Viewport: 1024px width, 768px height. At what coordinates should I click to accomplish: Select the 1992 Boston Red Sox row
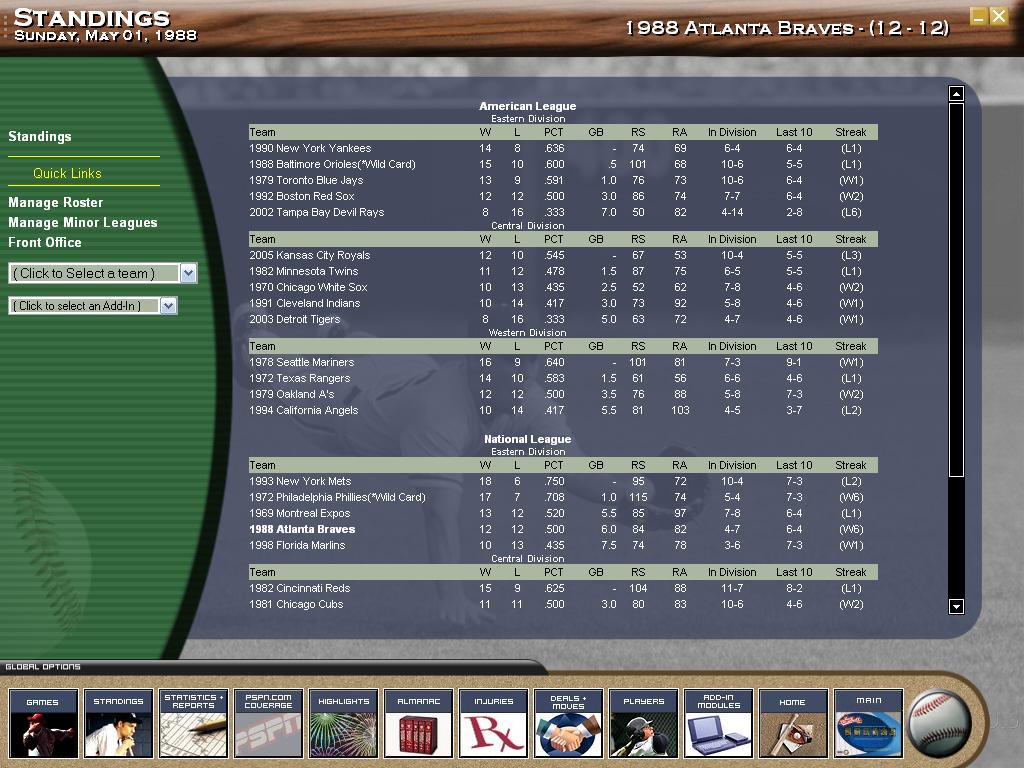[563, 197]
